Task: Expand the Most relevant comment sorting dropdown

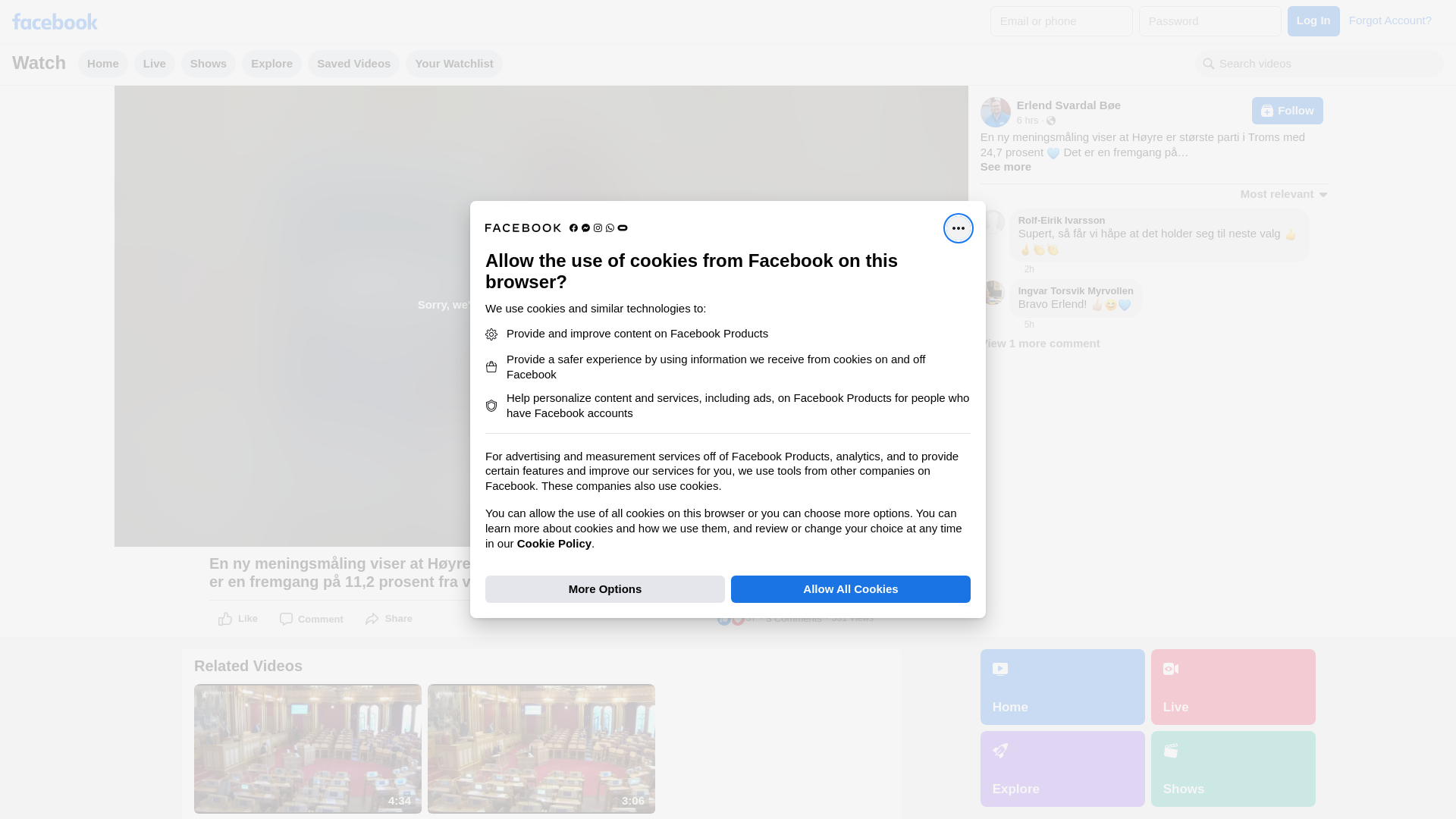Action: [x=1283, y=194]
